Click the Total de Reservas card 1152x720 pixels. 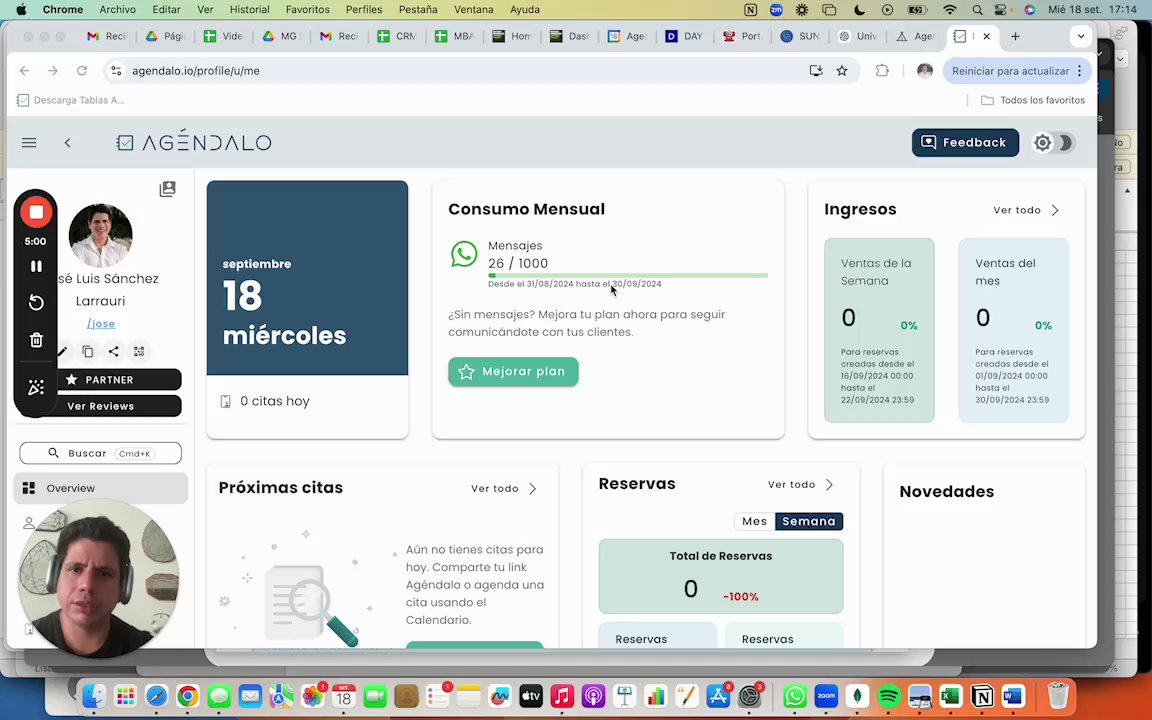coord(721,576)
